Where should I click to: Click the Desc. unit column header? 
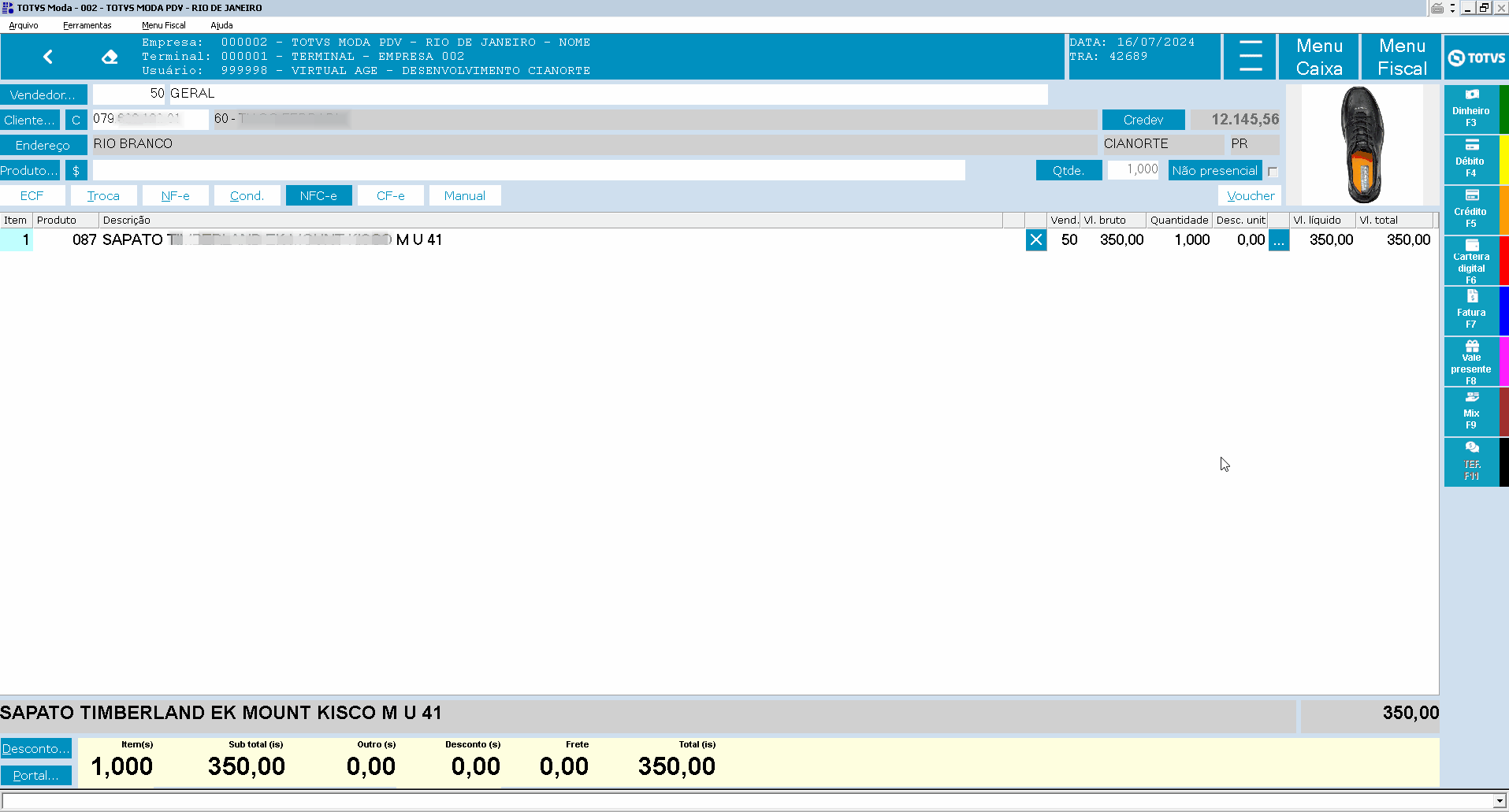pos(1240,221)
